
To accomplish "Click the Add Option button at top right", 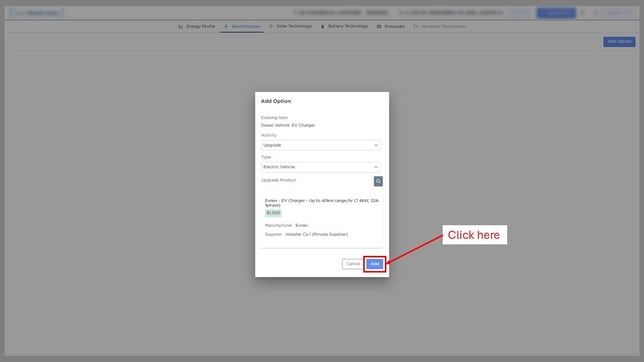I will pyautogui.click(x=619, y=42).
